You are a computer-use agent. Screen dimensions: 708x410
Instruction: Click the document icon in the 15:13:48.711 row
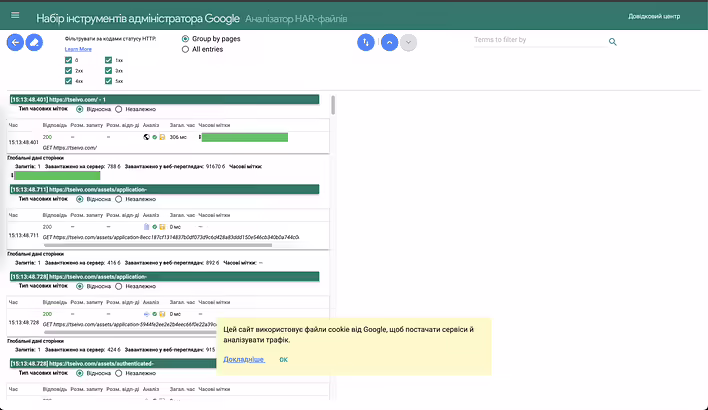(x=146, y=227)
